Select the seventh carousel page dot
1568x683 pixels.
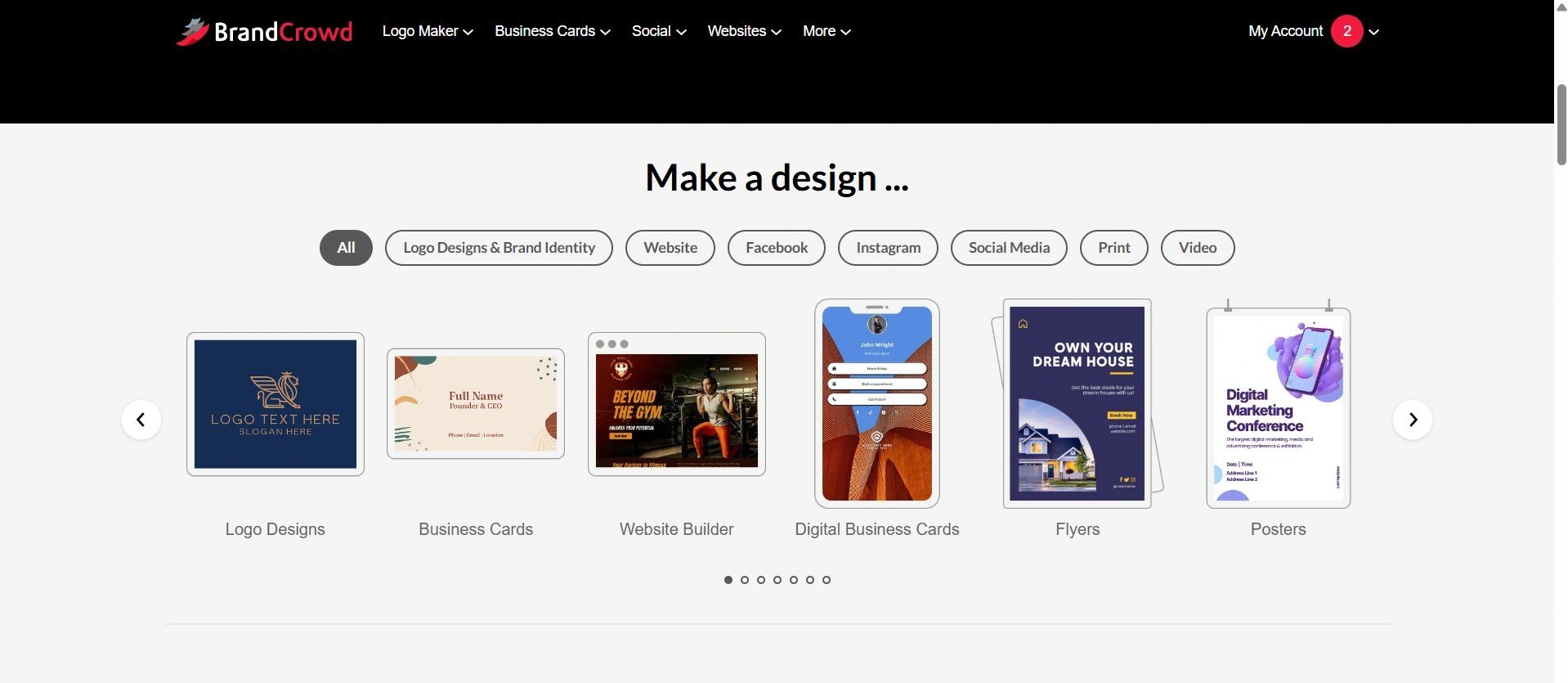pos(827,580)
